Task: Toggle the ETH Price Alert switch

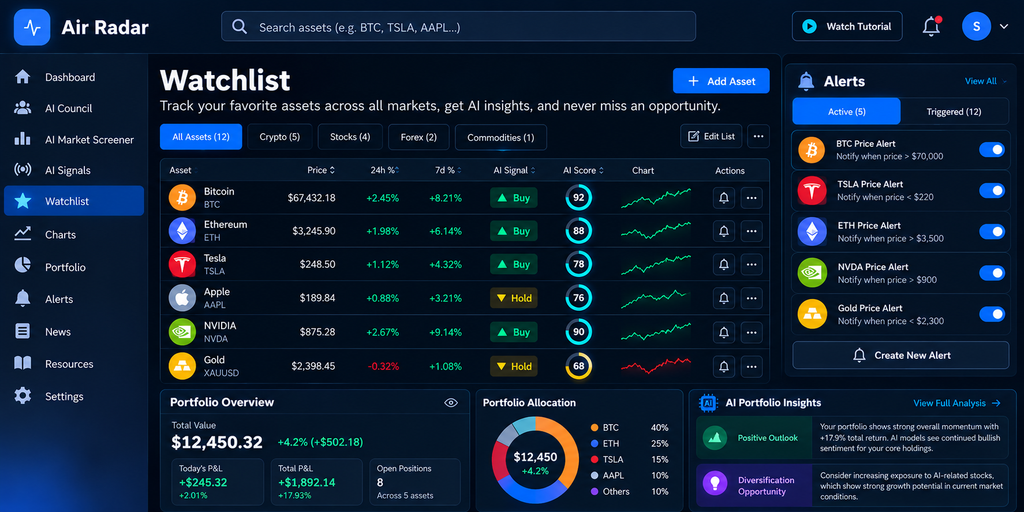Action: 992,231
